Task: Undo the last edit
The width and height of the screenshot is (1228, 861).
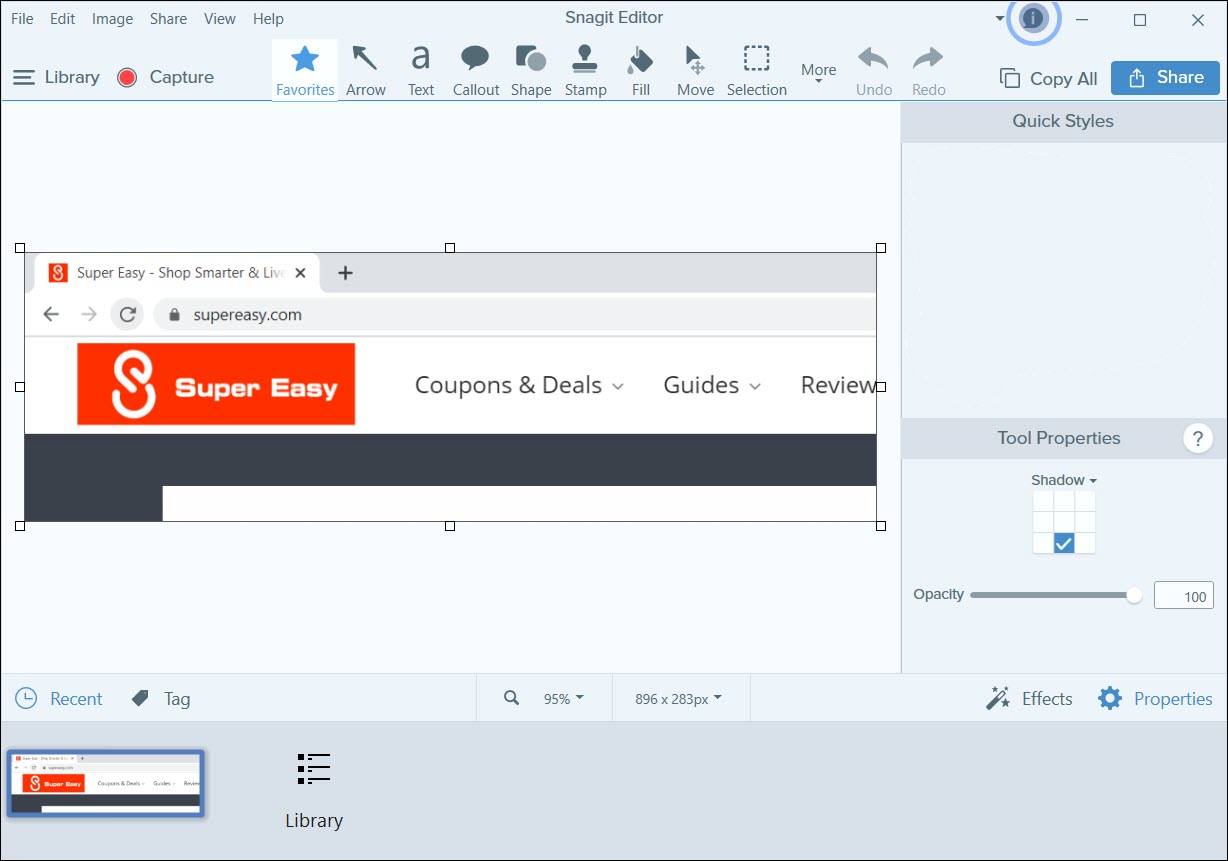Action: tap(874, 70)
